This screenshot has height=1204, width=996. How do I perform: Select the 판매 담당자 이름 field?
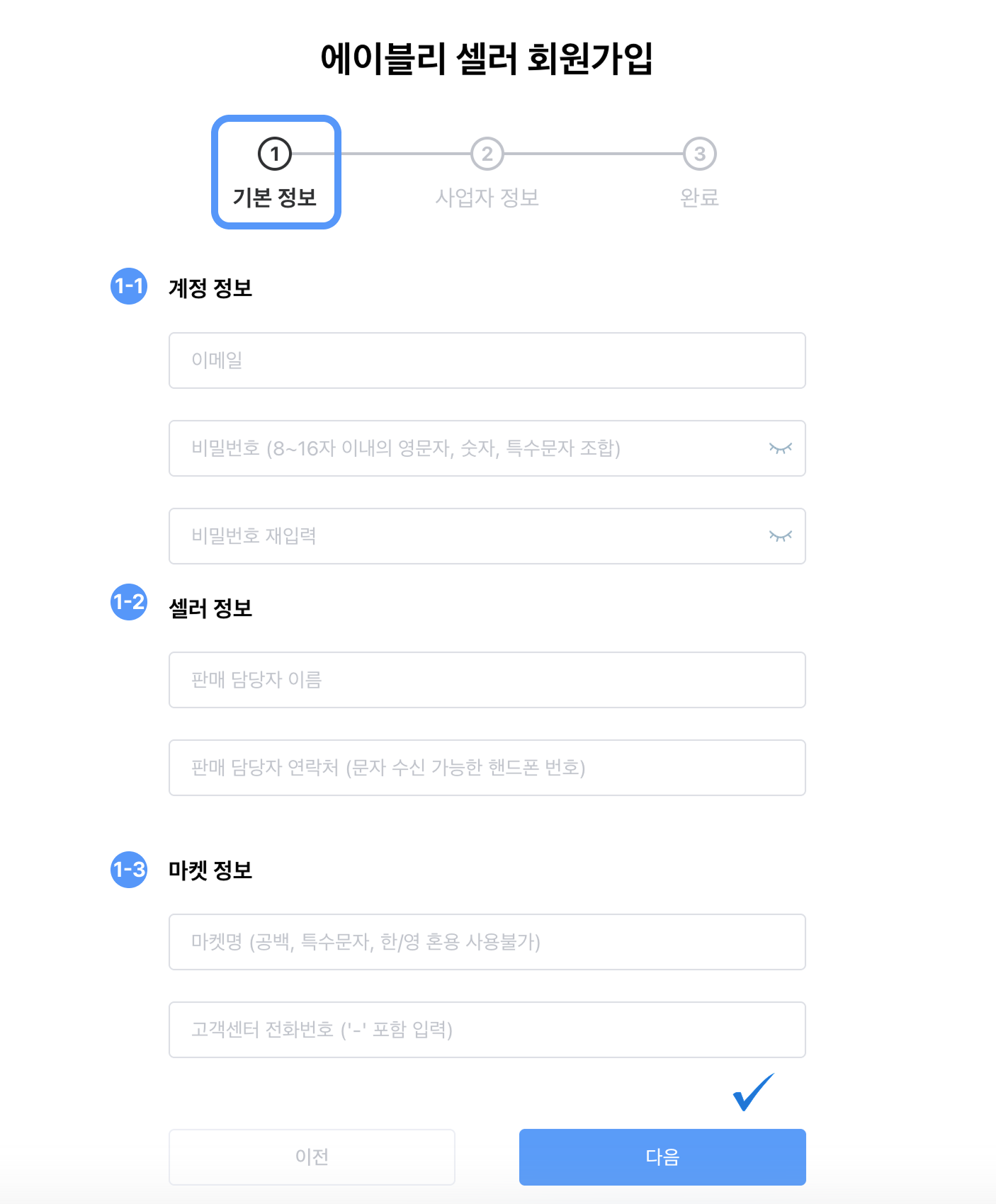487,680
